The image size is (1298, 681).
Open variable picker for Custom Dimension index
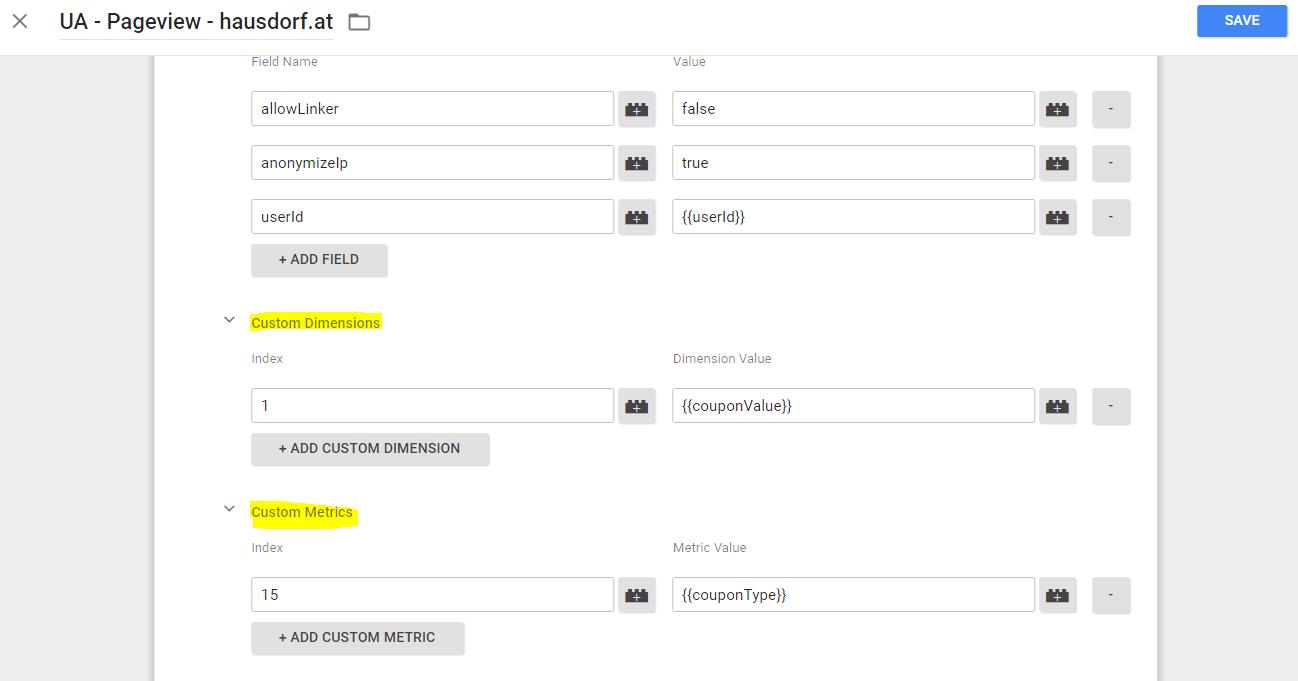[x=637, y=405]
